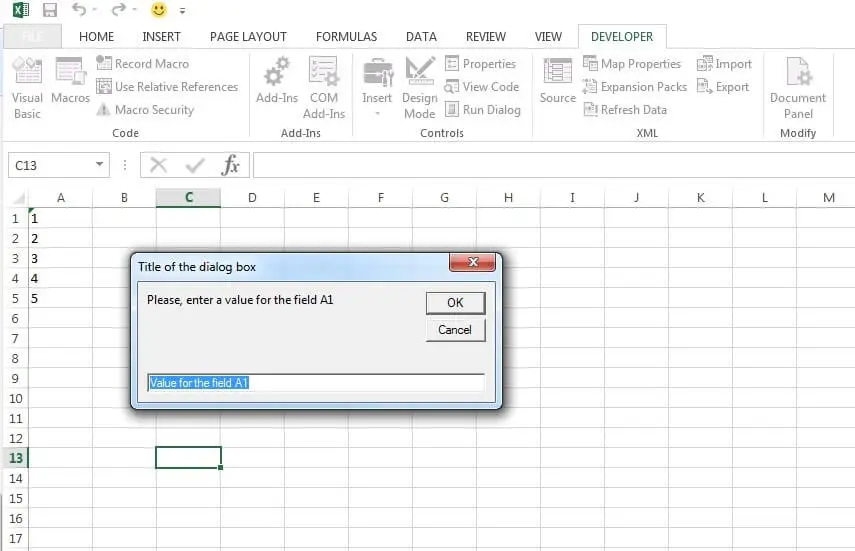Switch to the VIEW tab
The image size is (855, 551).
click(x=548, y=37)
